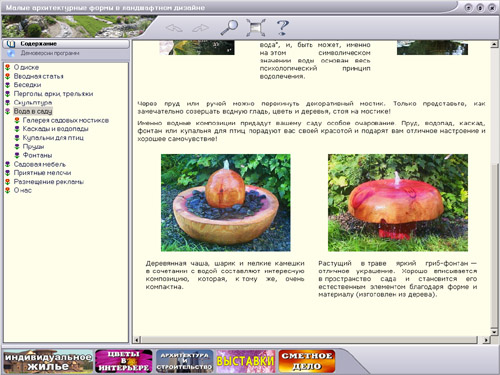Image resolution: width=500 pixels, height=375 pixels.
Task: Click the magnifying glass search icon
Action: (229, 27)
